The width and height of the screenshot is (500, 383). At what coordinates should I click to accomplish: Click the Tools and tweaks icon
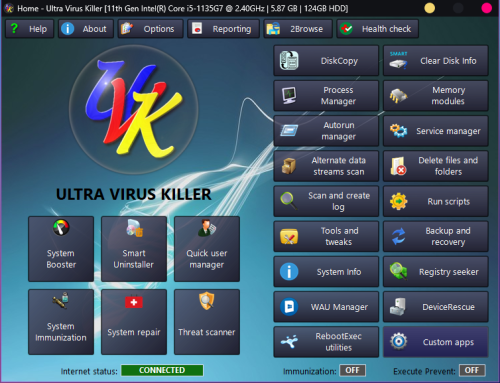(289, 236)
